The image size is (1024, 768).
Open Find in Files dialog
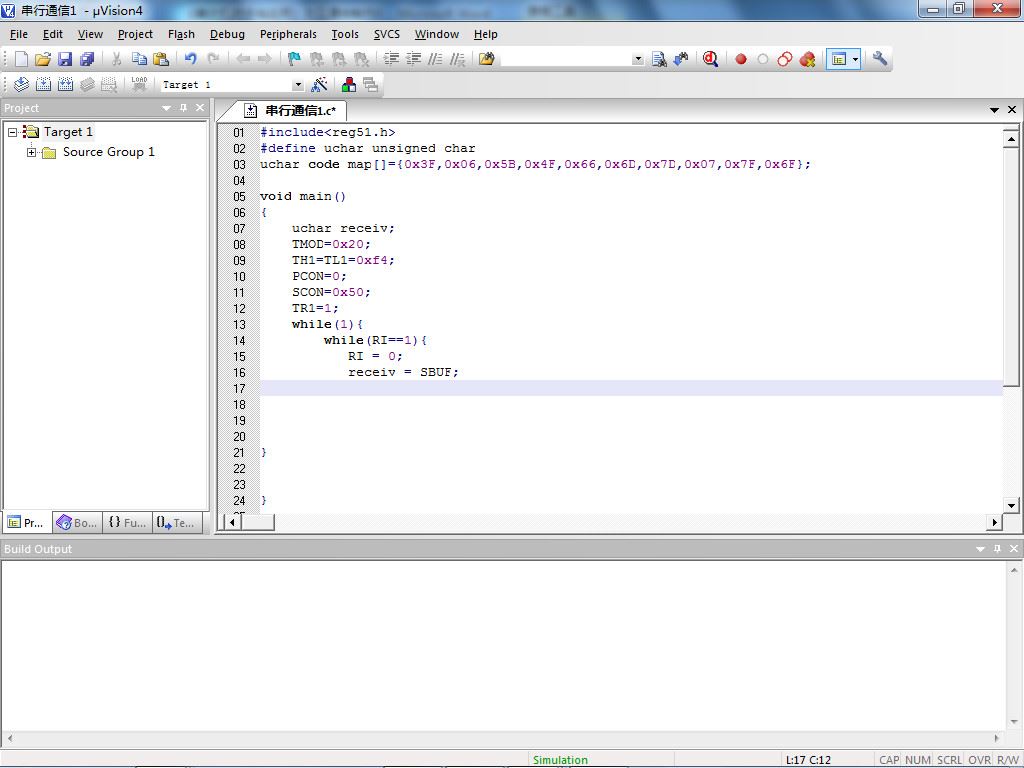point(487,59)
